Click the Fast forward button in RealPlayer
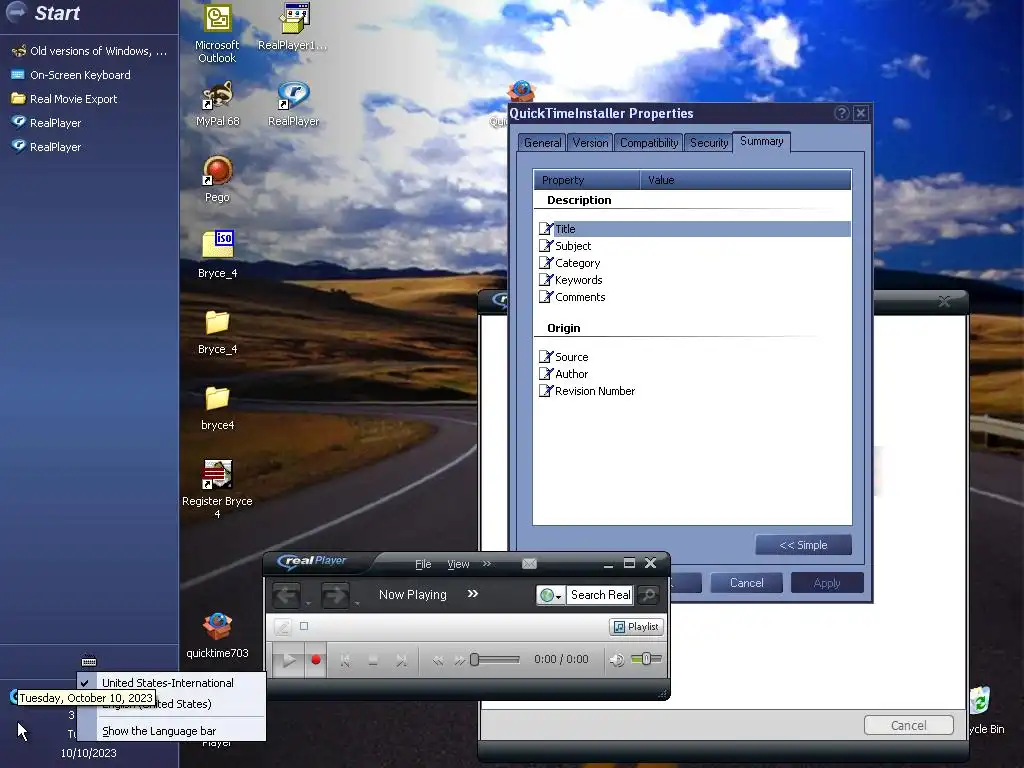The width and height of the screenshot is (1024, 768). pyautogui.click(x=460, y=661)
